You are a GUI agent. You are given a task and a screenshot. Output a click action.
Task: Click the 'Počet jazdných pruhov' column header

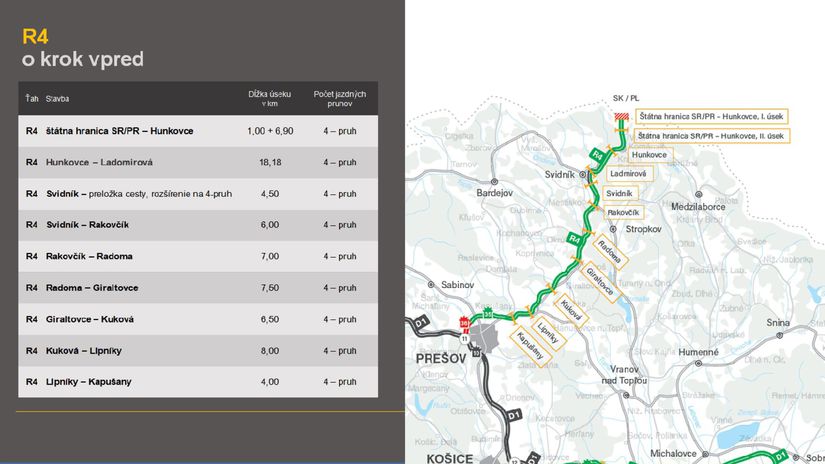(339, 98)
